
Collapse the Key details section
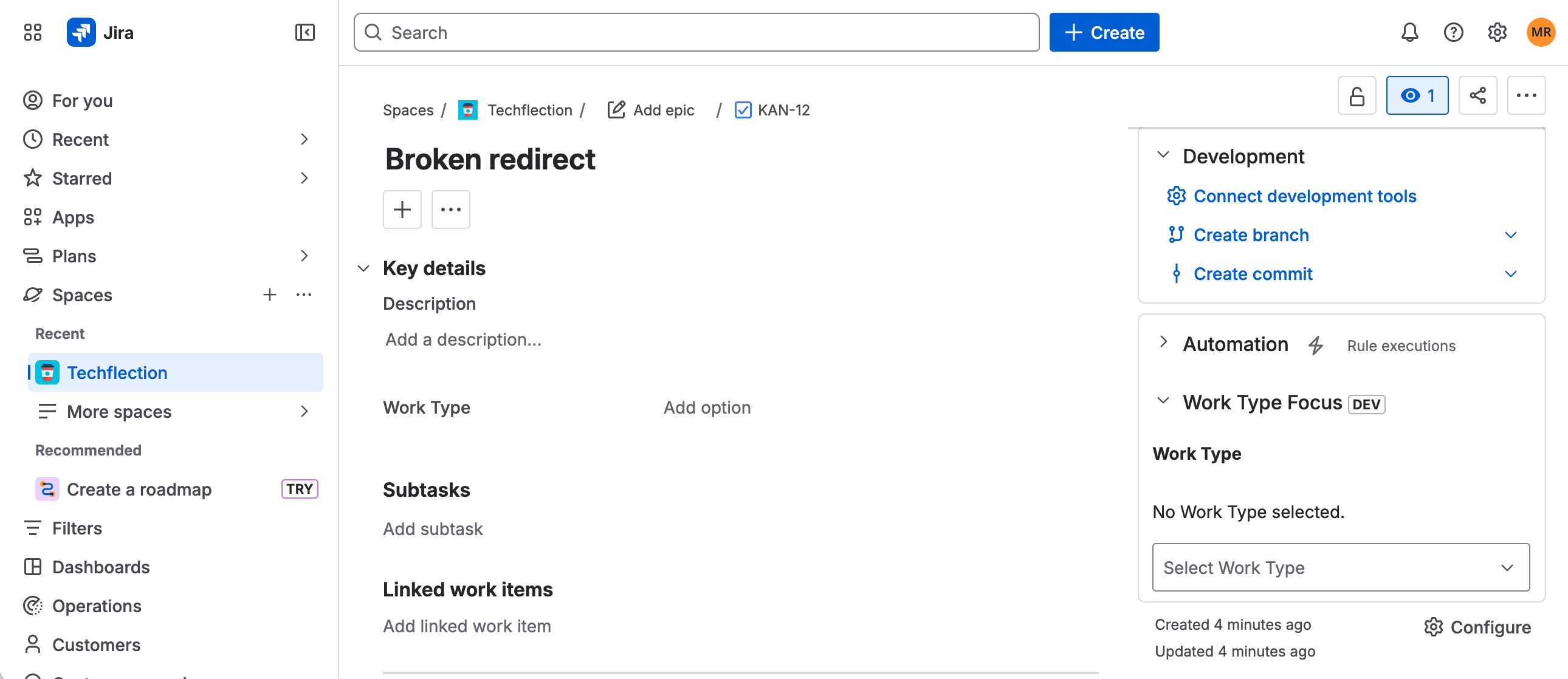(x=363, y=268)
